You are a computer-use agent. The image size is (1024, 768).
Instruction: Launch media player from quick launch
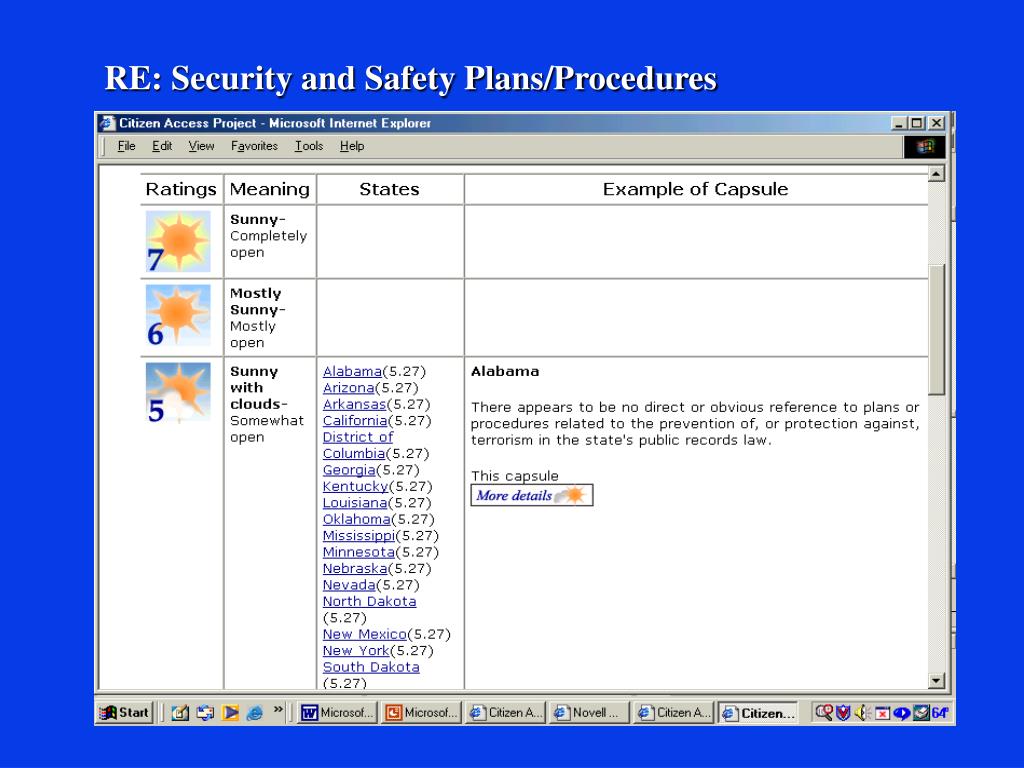point(230,712)
